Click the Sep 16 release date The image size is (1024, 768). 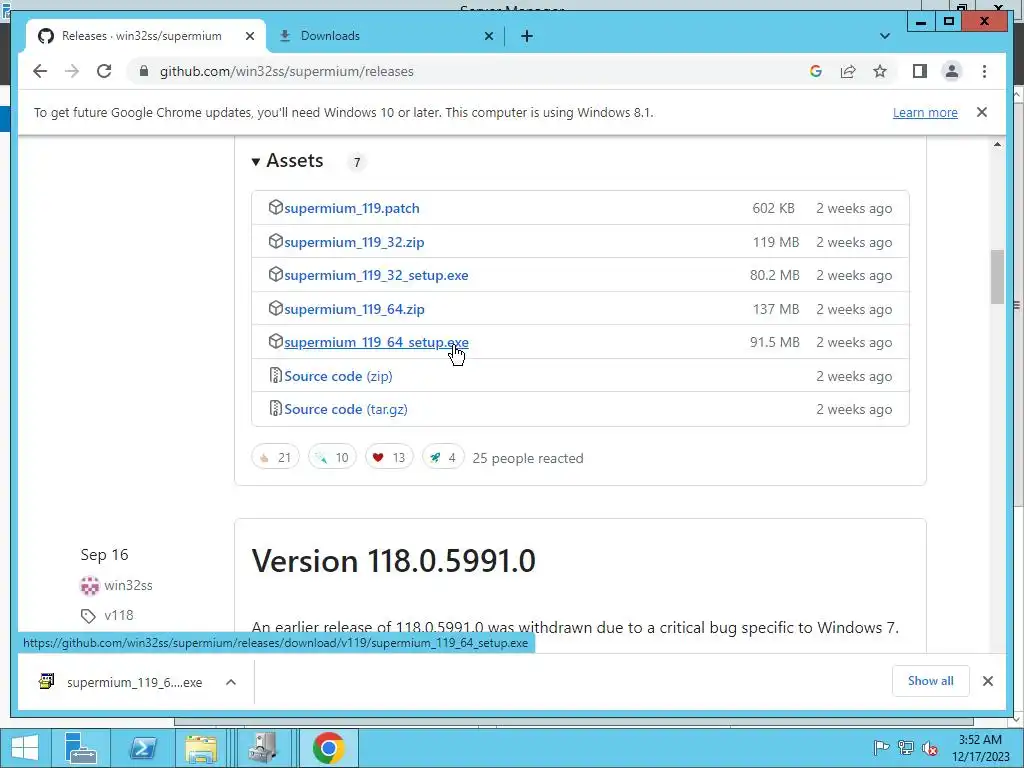104,554
